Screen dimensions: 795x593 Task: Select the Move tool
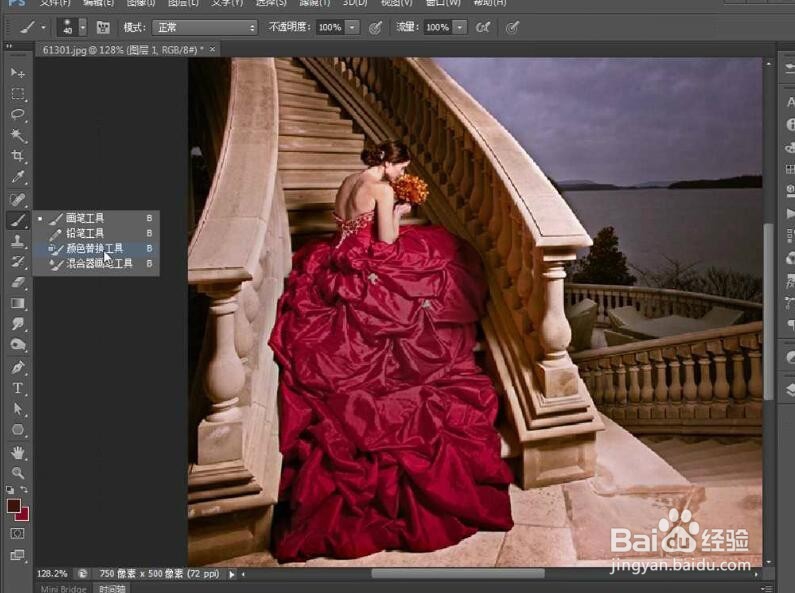[x=17, y=73]
